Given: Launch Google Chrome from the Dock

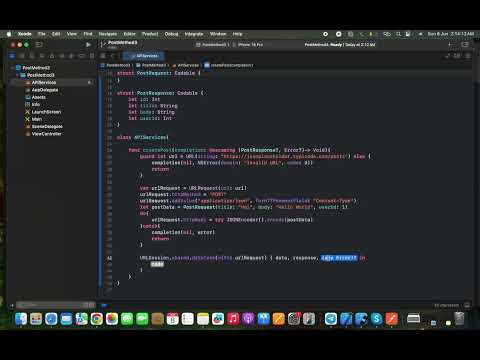Looking at the screenshot, I should click(x=97, y=319).
